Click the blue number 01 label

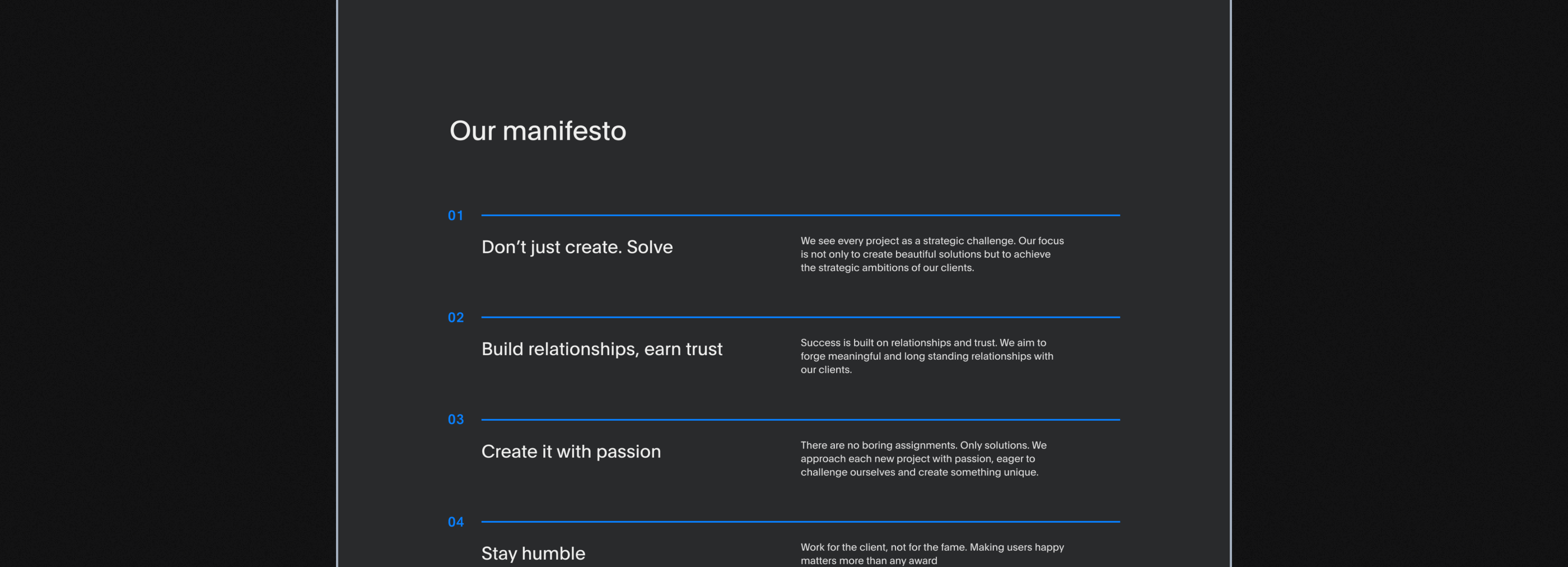click(455, 216)
